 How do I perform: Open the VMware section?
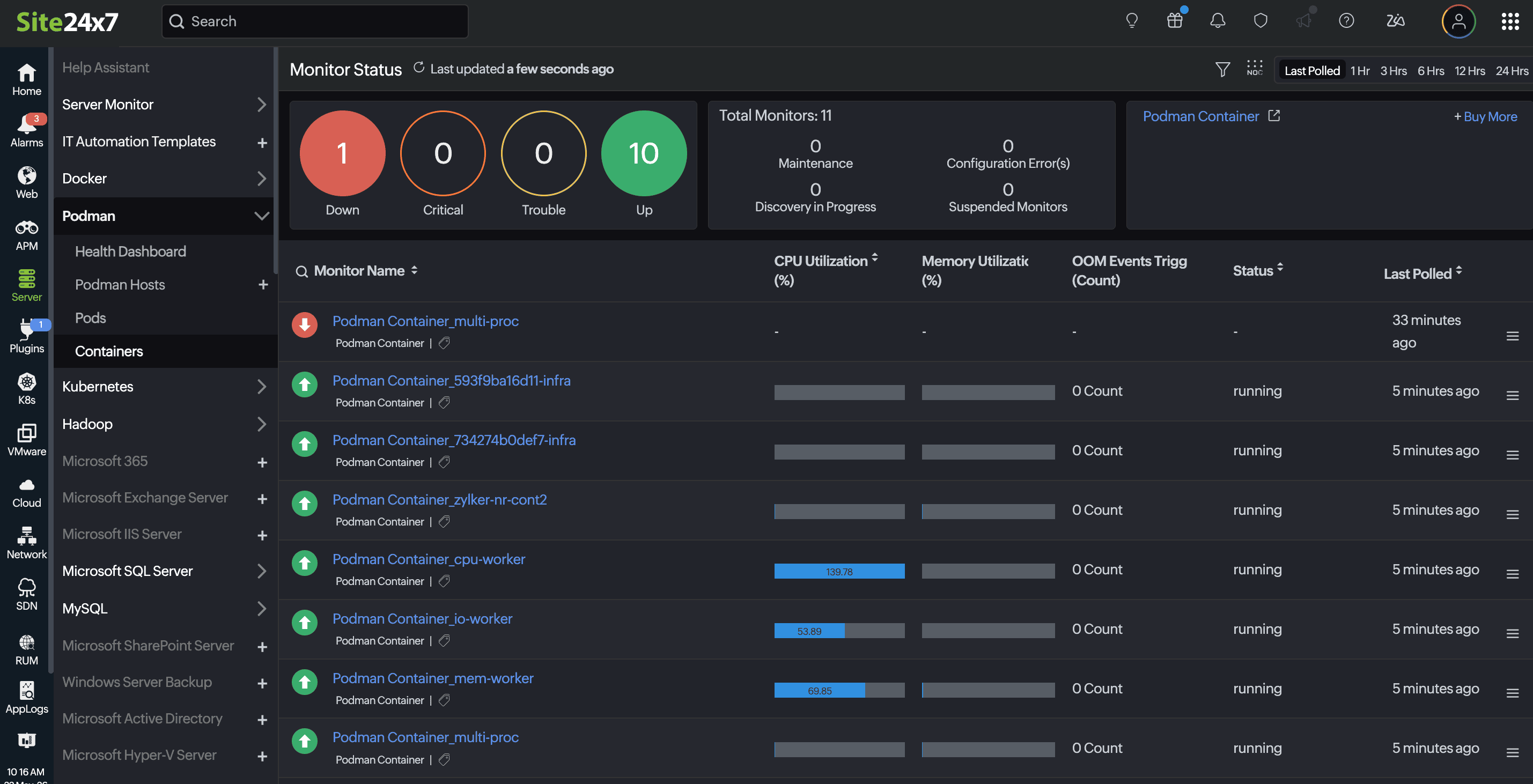[x=27, y=440]
